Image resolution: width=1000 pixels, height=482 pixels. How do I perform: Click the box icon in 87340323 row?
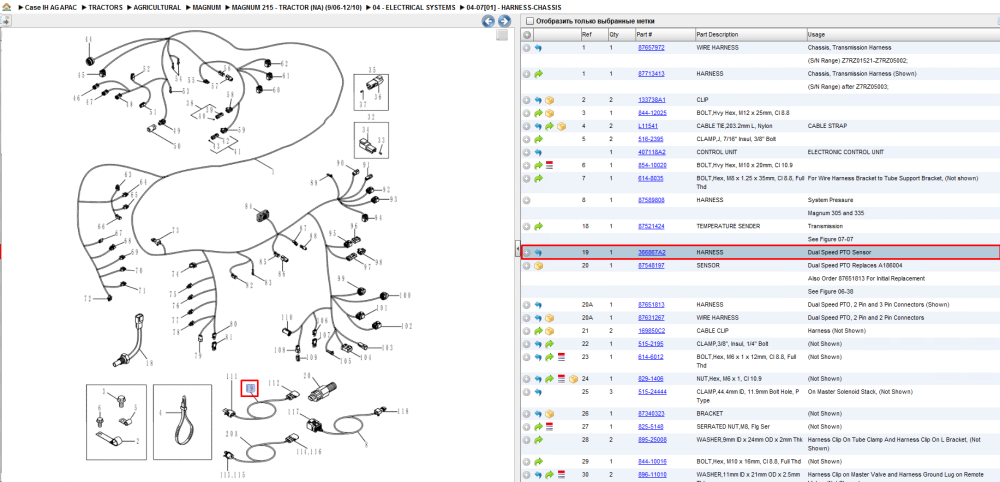(x=550, y=413)
